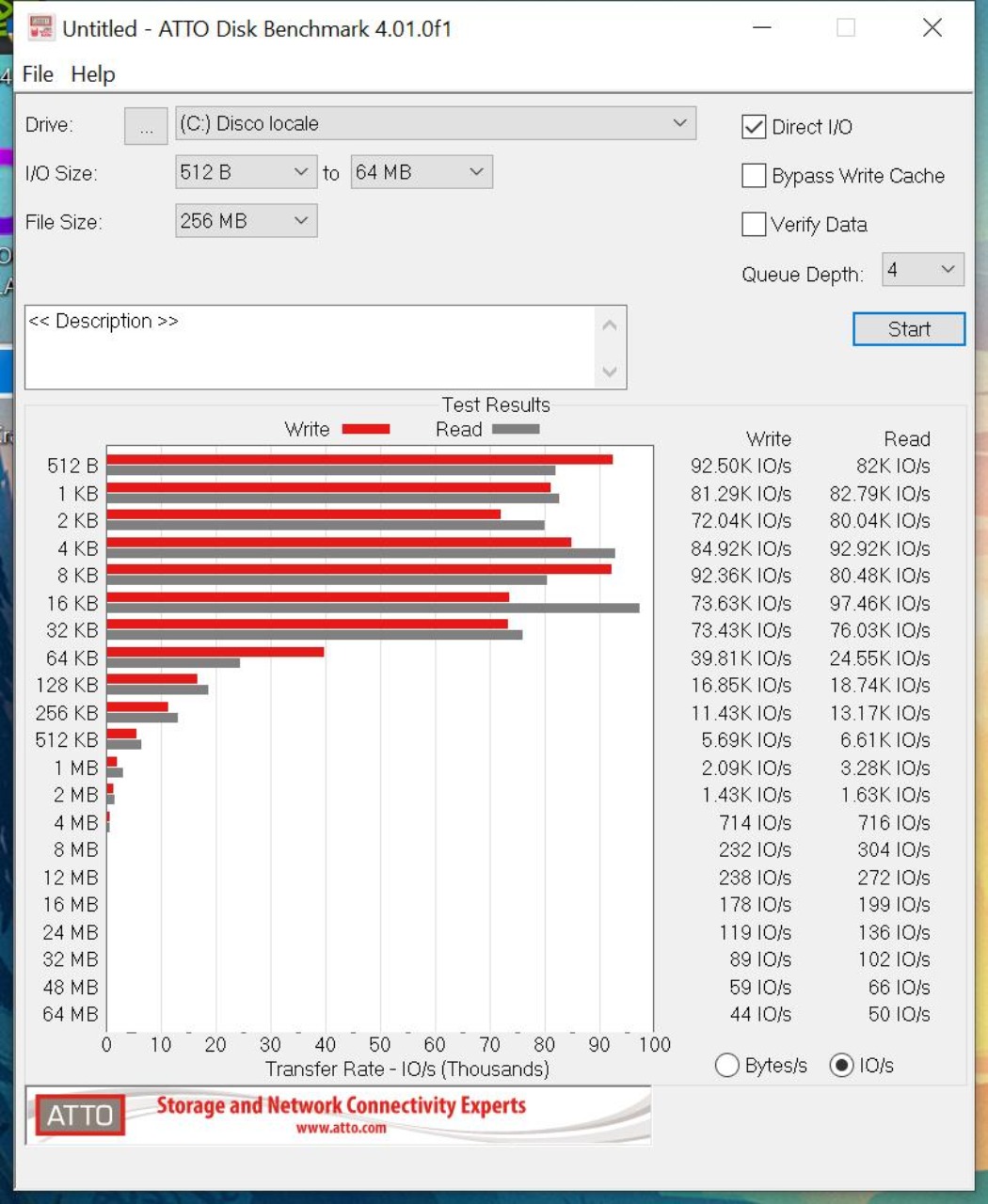The image size is (988, 1204).
Task: Select the Bytes/s radio button
Action: click(727, 1065)
